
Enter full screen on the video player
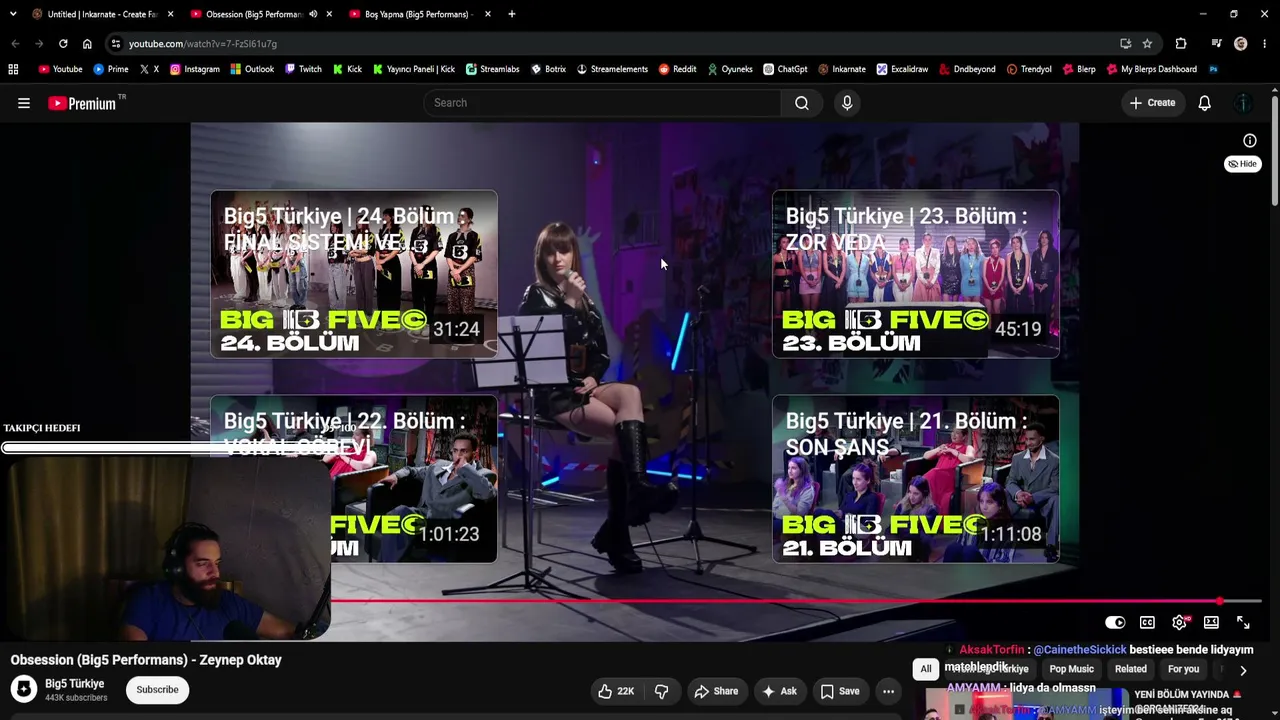[x=1243, y=622]
